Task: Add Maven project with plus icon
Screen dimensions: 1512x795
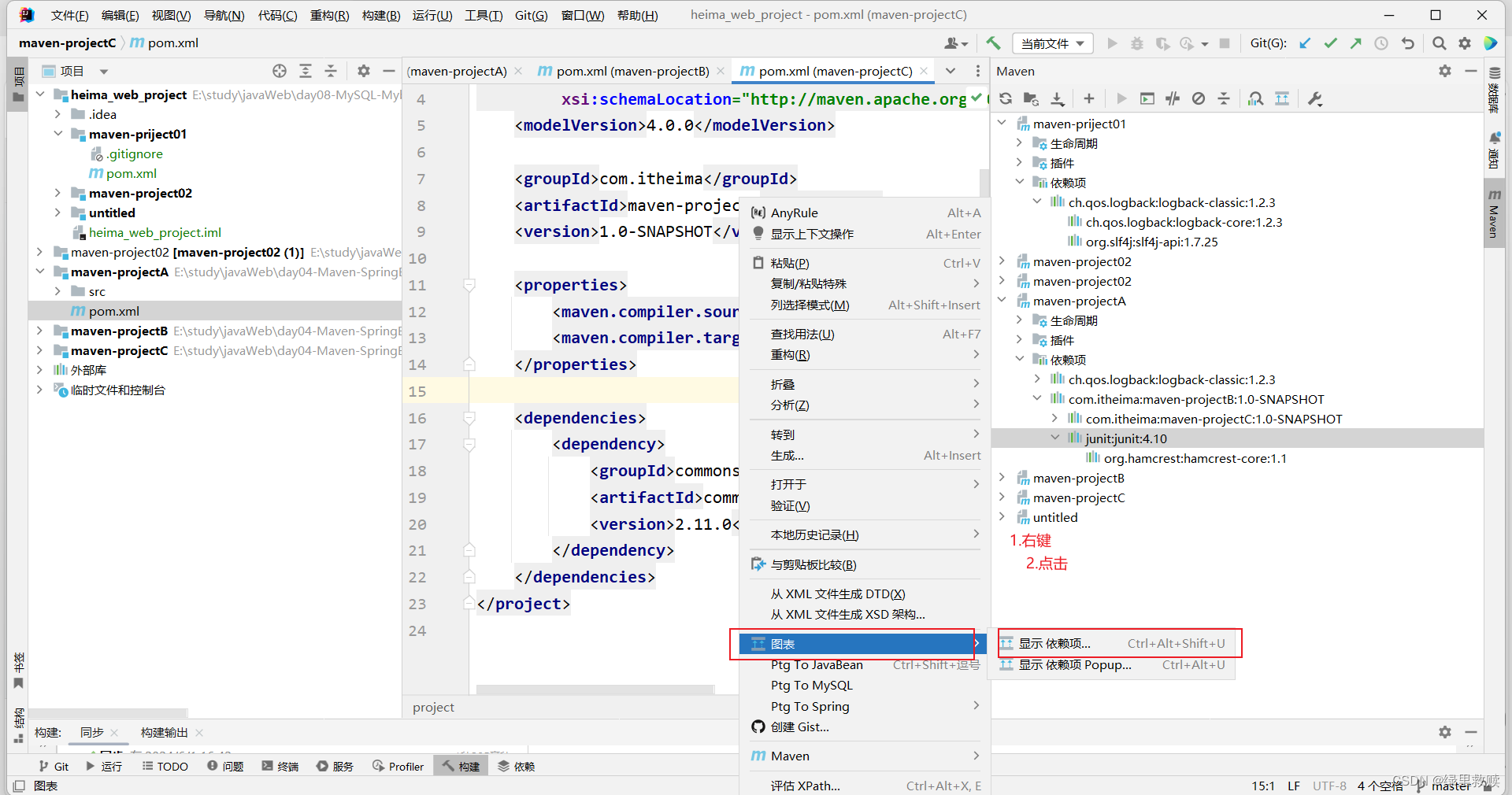Action: (x=1088, y=98)
